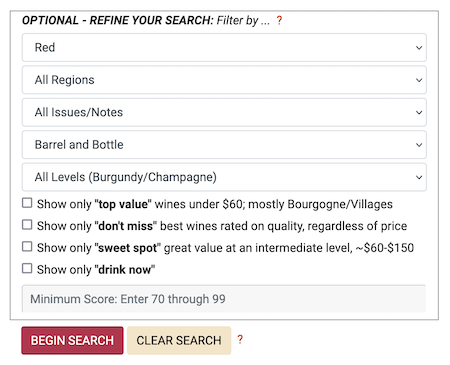Open the All Levels (Burgundy/Champagne) dropdown

pyautogui.click(x=224, y=177)
